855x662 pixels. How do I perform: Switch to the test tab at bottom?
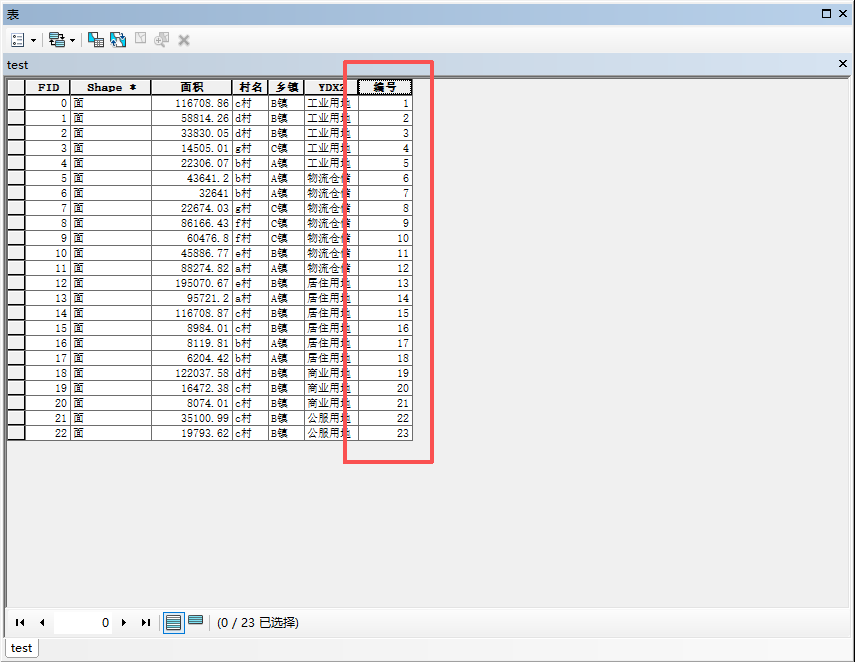[x=21, y=647]
